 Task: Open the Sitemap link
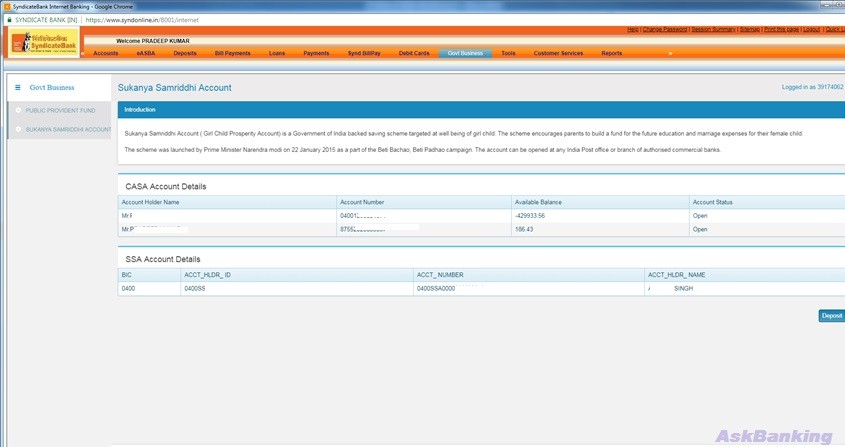[x=750, y=29]
